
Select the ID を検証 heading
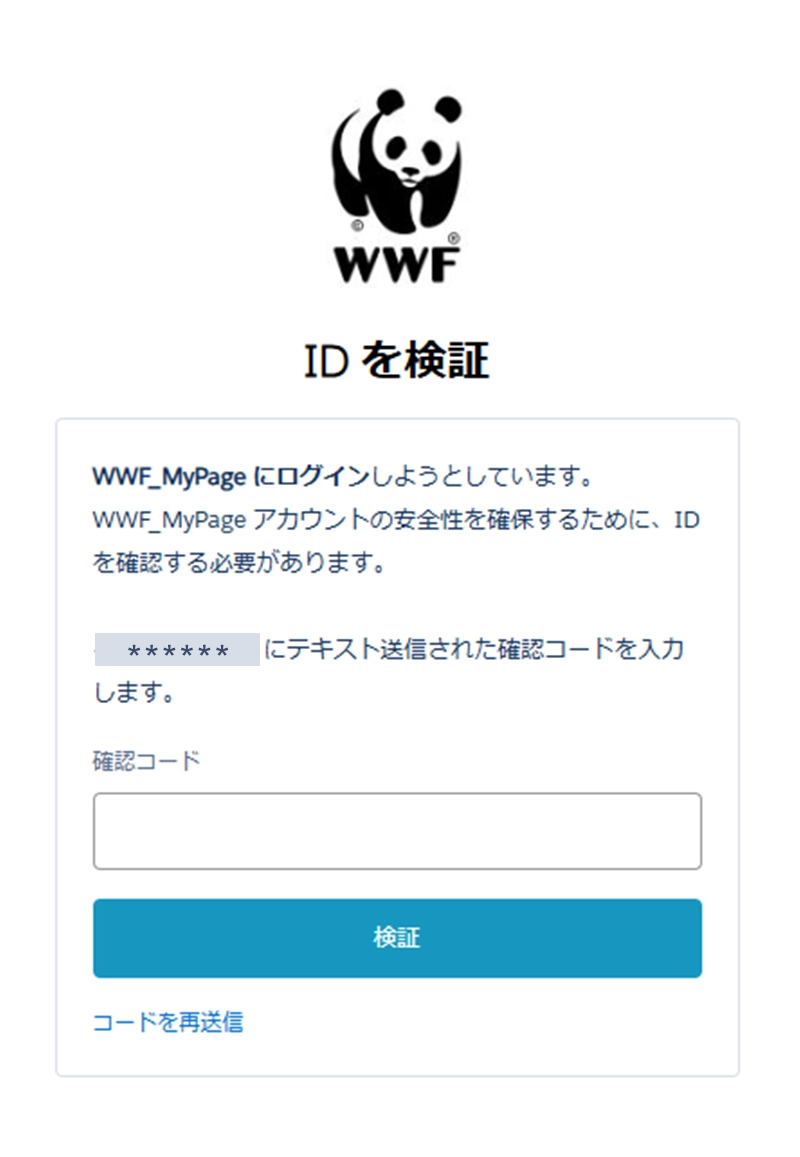[x=397, y=361]
